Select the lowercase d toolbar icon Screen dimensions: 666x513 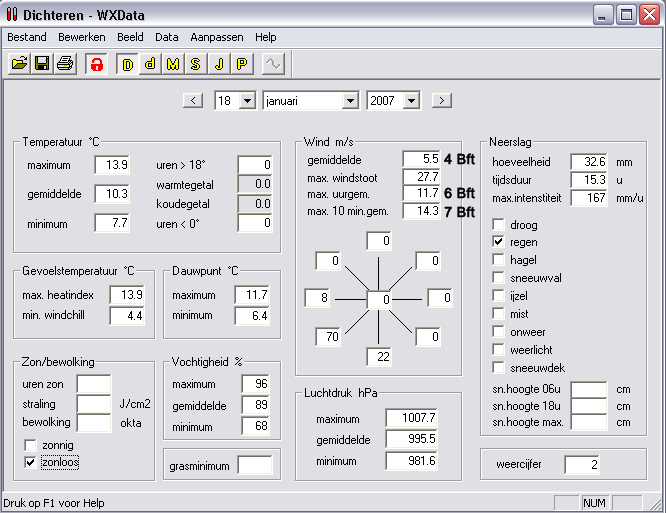click(150, 64)
